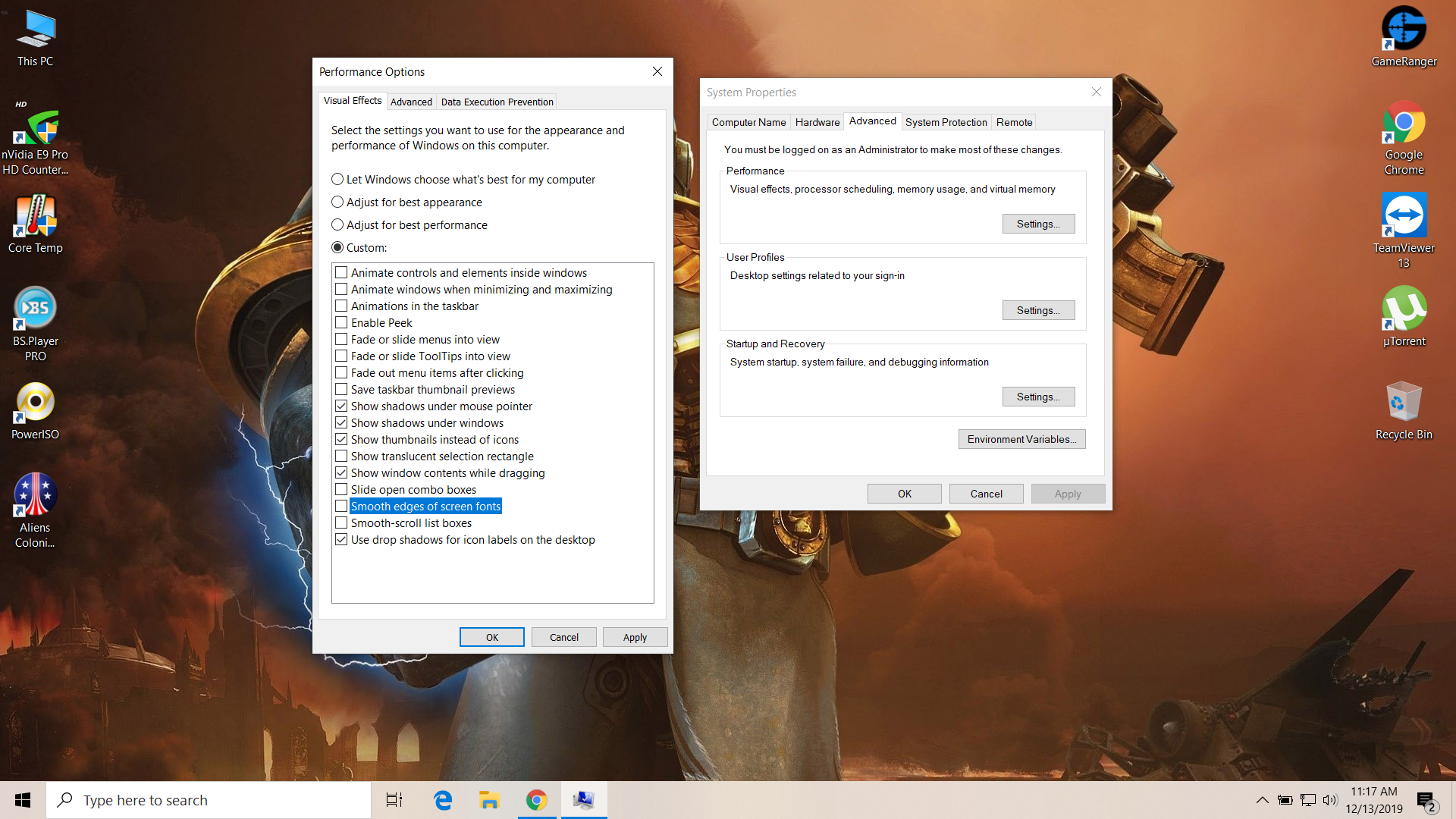
Task: Open BS.Player PRO shortcut
Action: click(x=35, y=324)
